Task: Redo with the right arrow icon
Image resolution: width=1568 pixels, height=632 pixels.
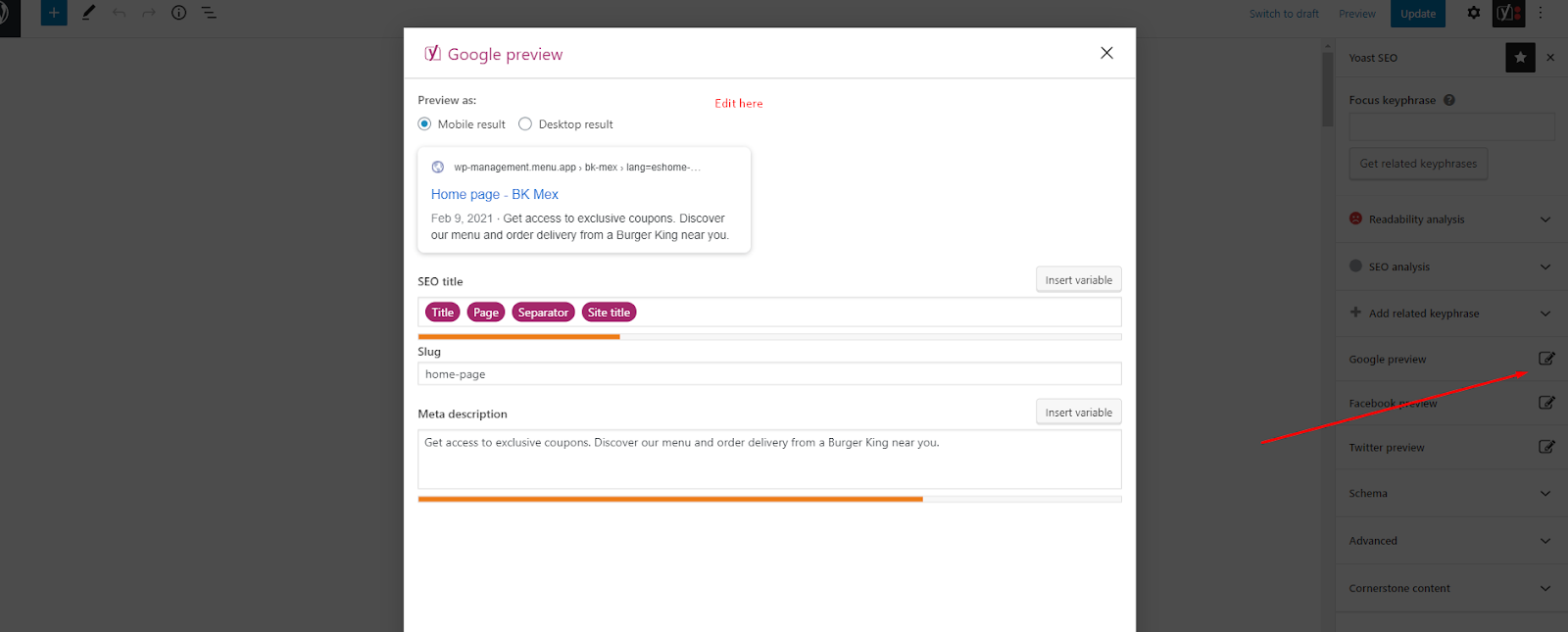Action: [x=149, y=13]
